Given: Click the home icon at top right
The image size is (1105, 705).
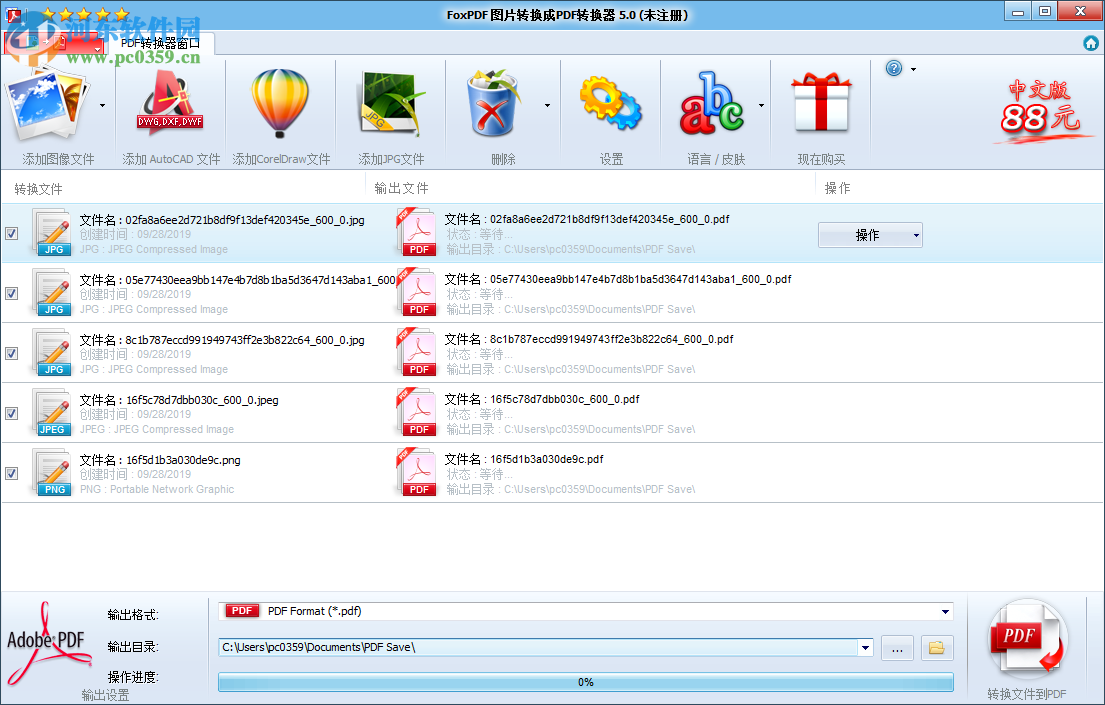Looking at the screenshot, I should tap(1091, 43).
